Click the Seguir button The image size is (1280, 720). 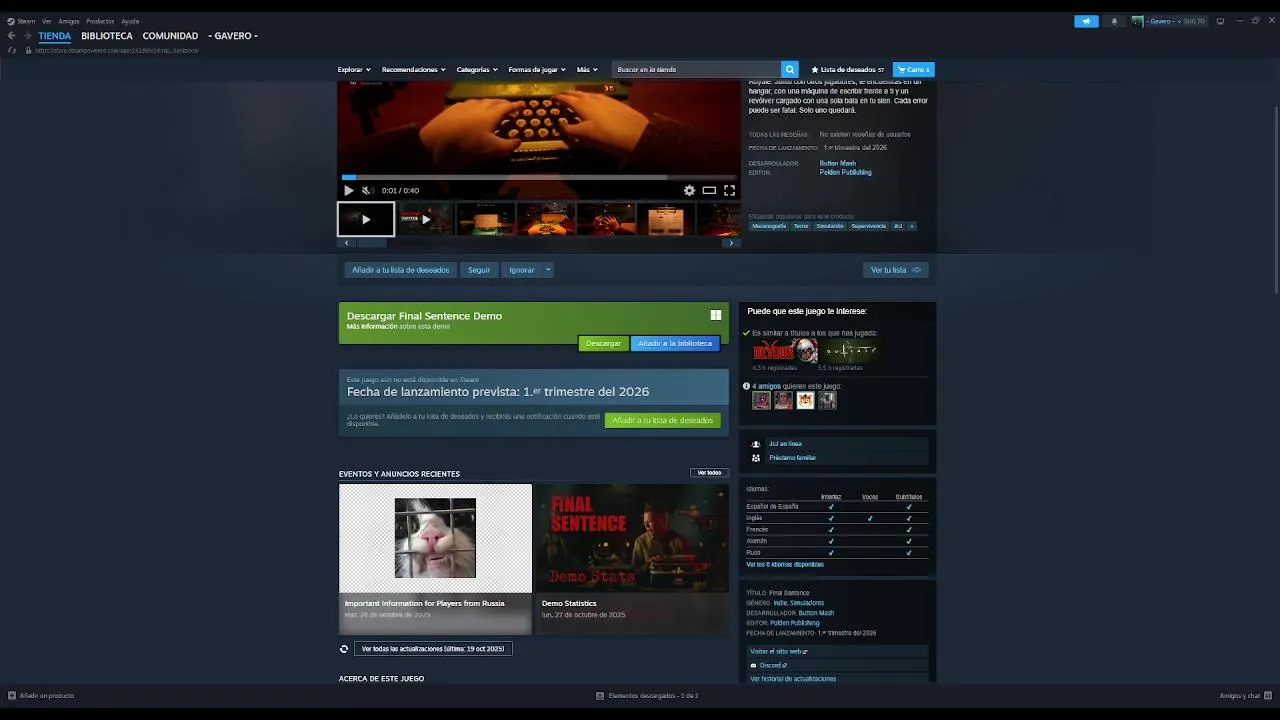click(x=479, y=270)
